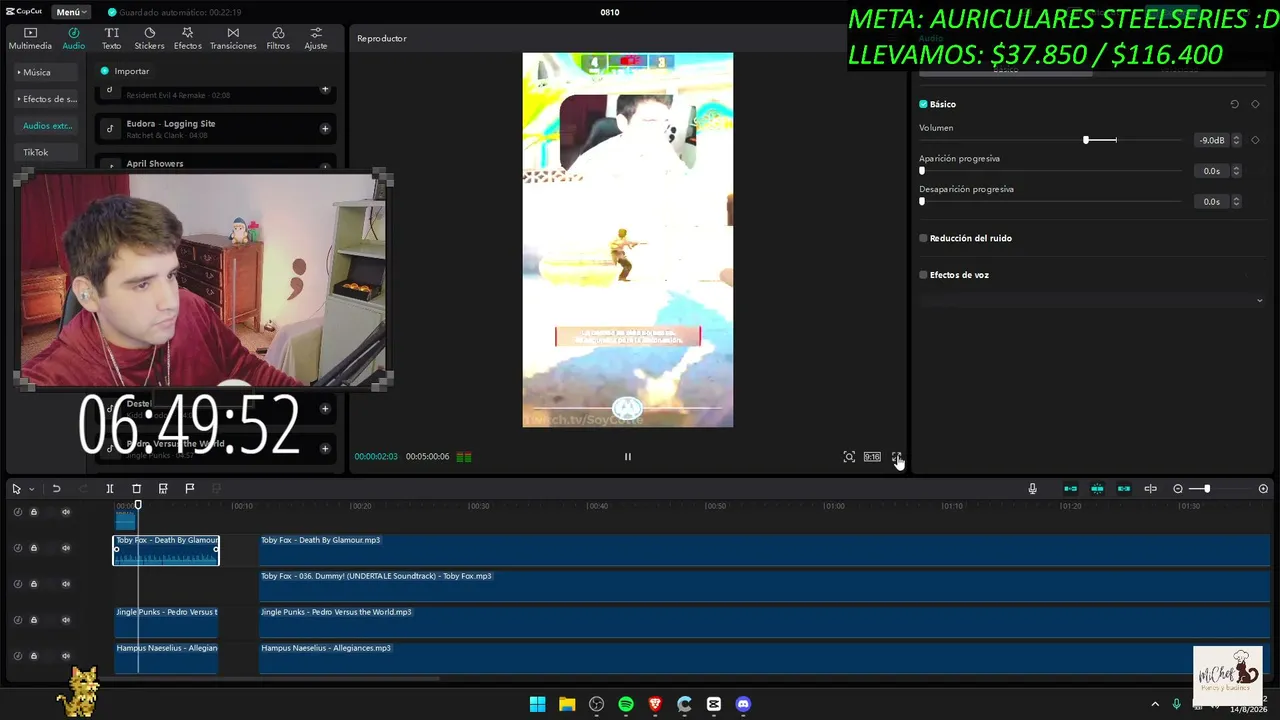Zoom out the timeline with the minus icon

pos(1178,489)
